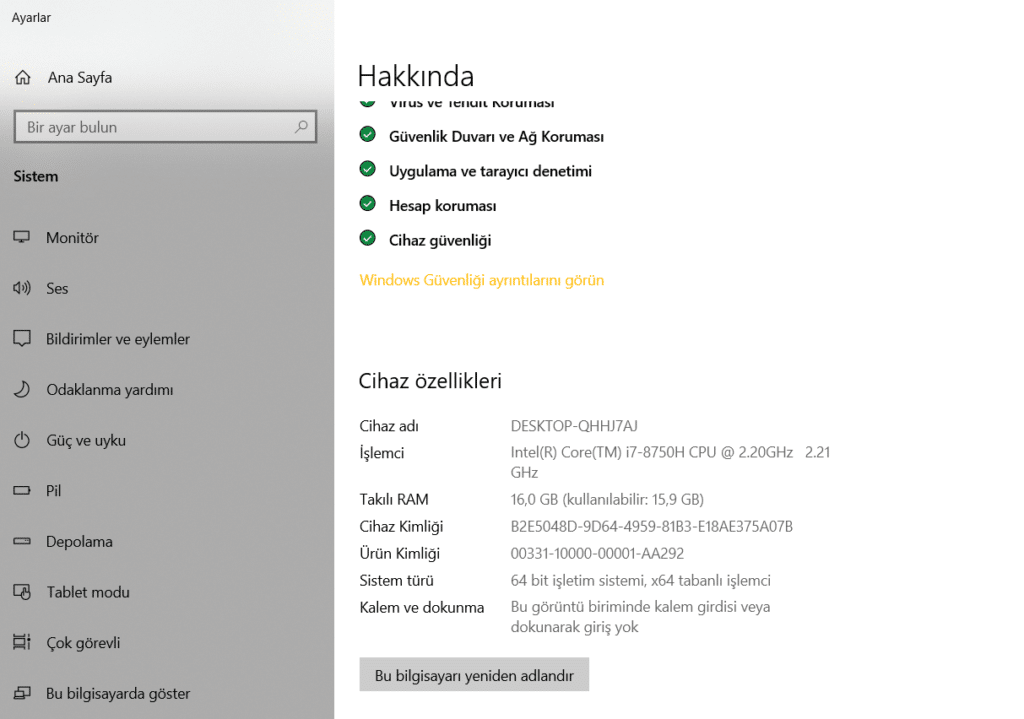Select Güvenlik Duvarı ve Ağ Koruması entry
The height and width of the screenshot is (719, 1024).
coord(496,136)
